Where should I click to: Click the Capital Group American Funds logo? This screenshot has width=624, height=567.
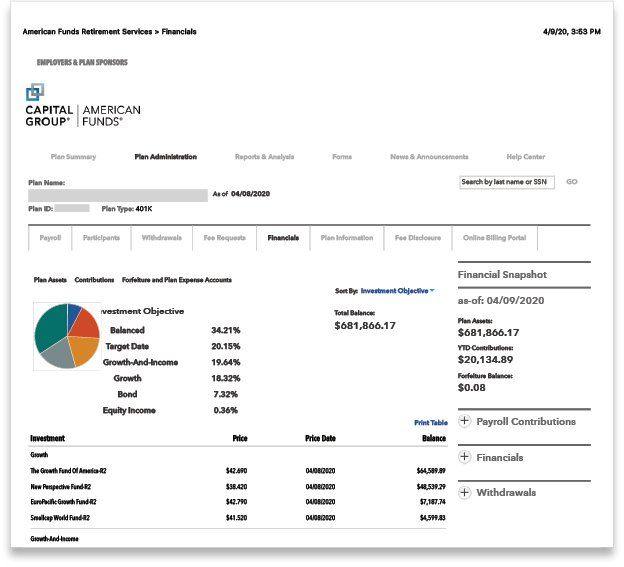tap(83, 105)
